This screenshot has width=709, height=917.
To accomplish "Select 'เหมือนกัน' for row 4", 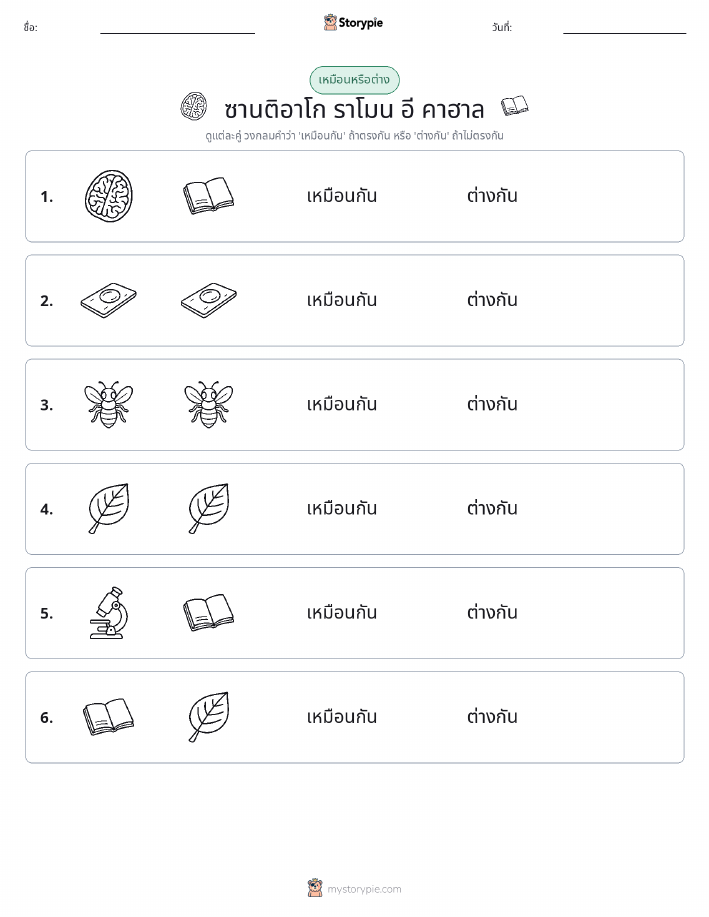I will pyautogui.click(x=342, y=508).
